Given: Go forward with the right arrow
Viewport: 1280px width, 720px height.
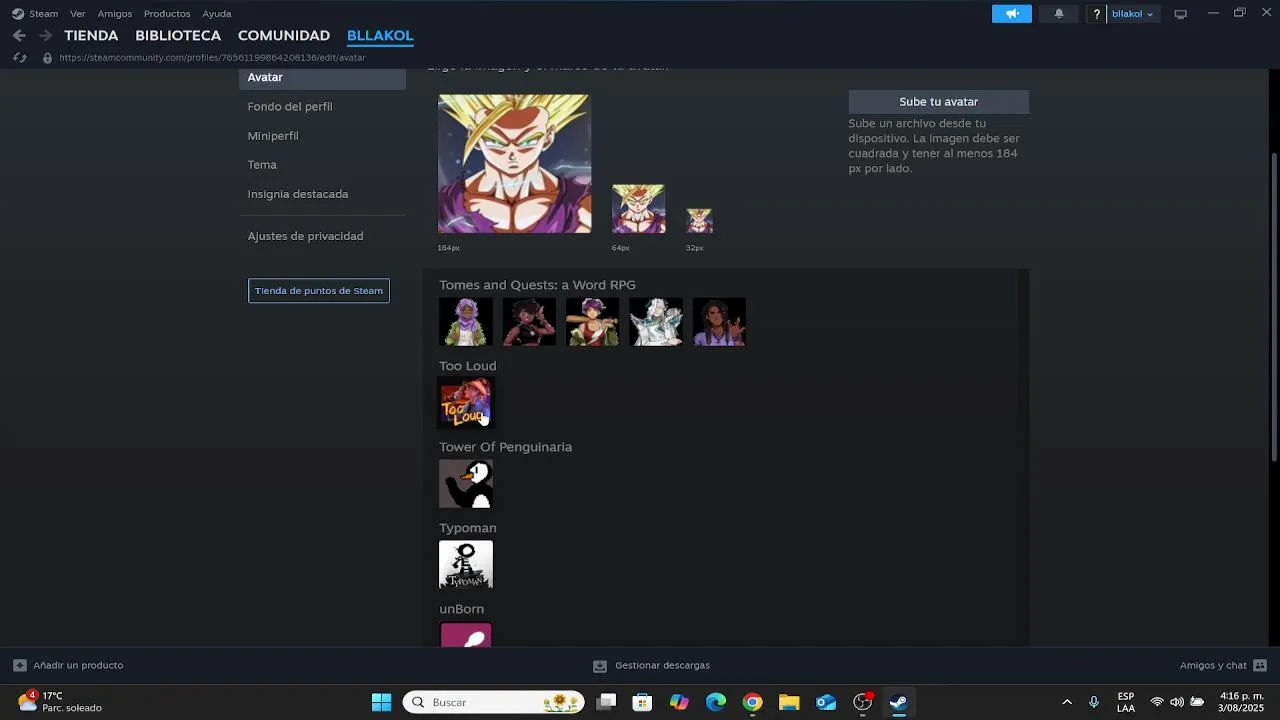Looking at the screenshot, I should pos(45,35).
